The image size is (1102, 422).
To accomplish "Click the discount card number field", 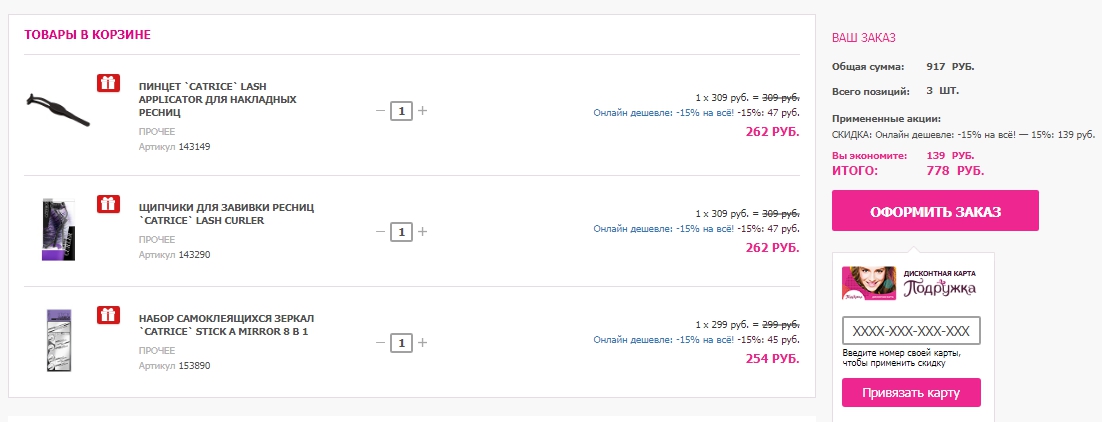I will (x=911, y=331).
